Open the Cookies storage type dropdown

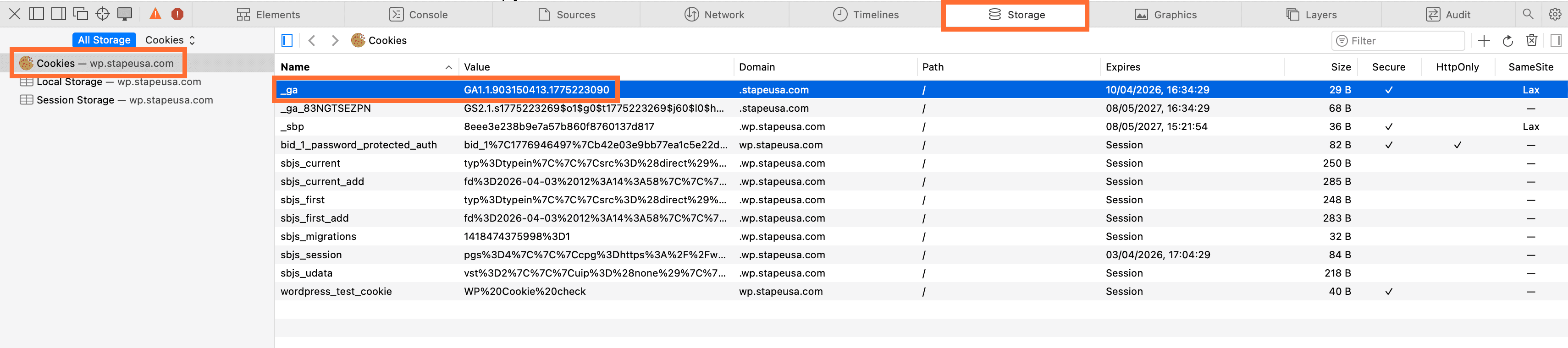171,40
